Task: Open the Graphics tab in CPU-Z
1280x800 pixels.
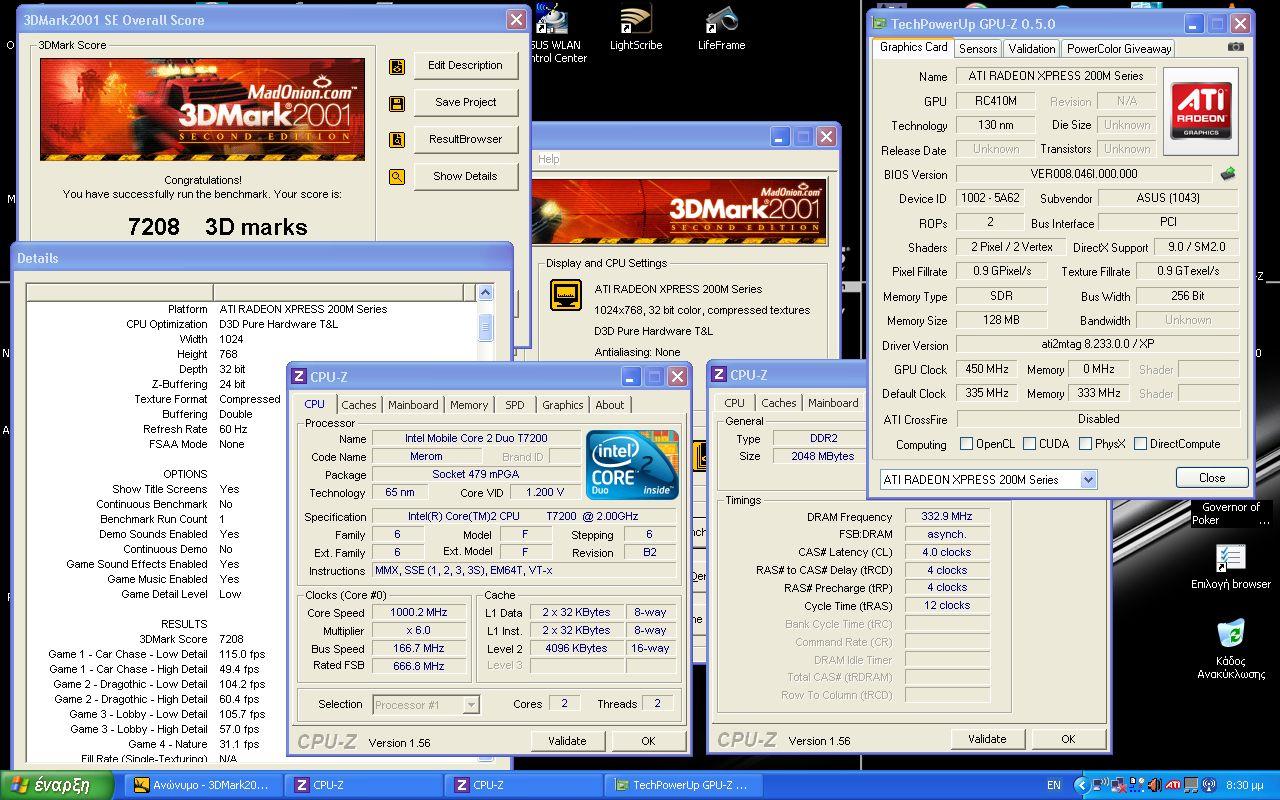Action: tap(562, 405)
